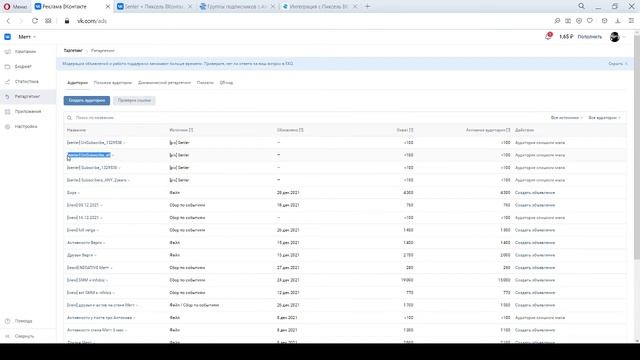Image resolution: width=640 pixels, height=360 pixels.
Task: Open the Все источники filter dropdown
Action: click(567, 118)
